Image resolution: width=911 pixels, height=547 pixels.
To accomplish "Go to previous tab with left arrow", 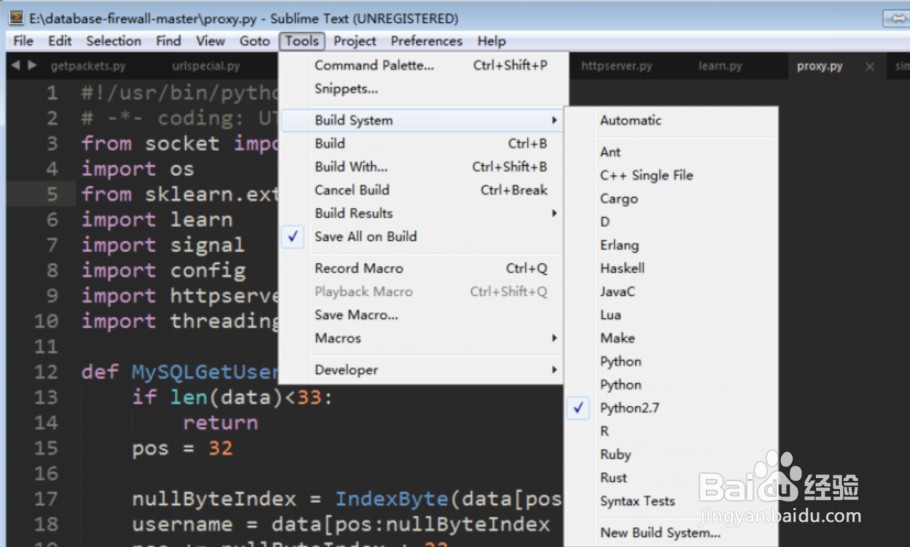I will point(16,65).
